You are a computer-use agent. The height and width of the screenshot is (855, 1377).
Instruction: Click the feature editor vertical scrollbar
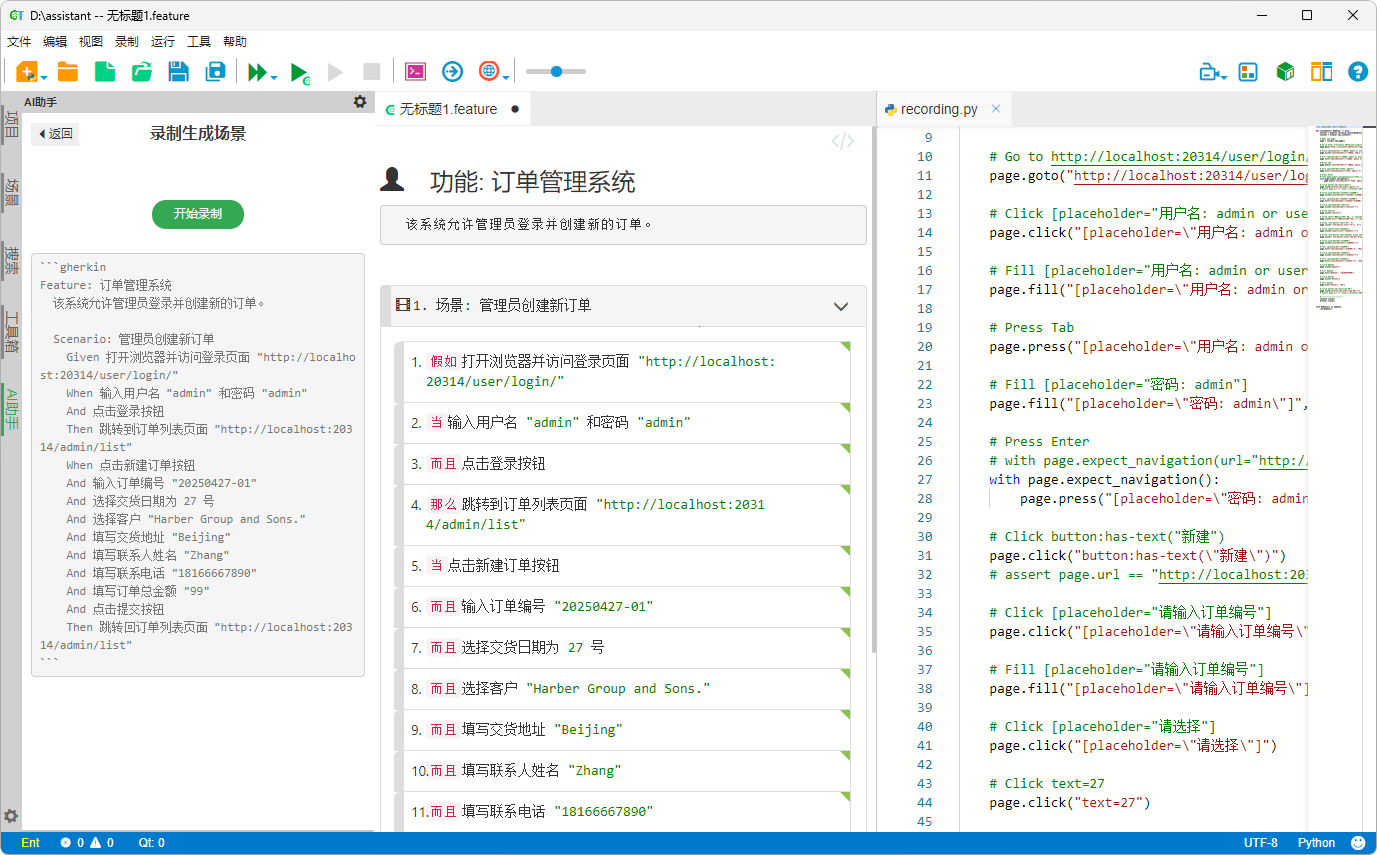(872, 390)
